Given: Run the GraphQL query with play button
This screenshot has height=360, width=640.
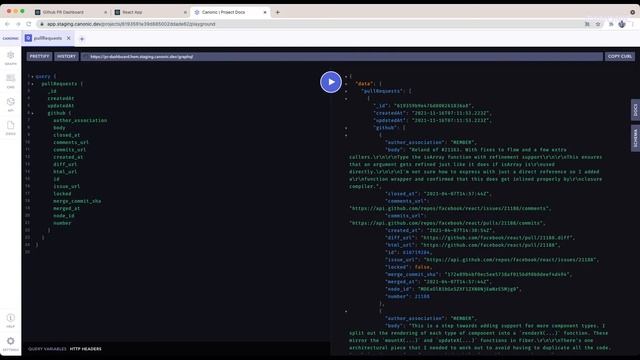Looking at the screenshot, I should pyautogui.click(x=331, y=82).
